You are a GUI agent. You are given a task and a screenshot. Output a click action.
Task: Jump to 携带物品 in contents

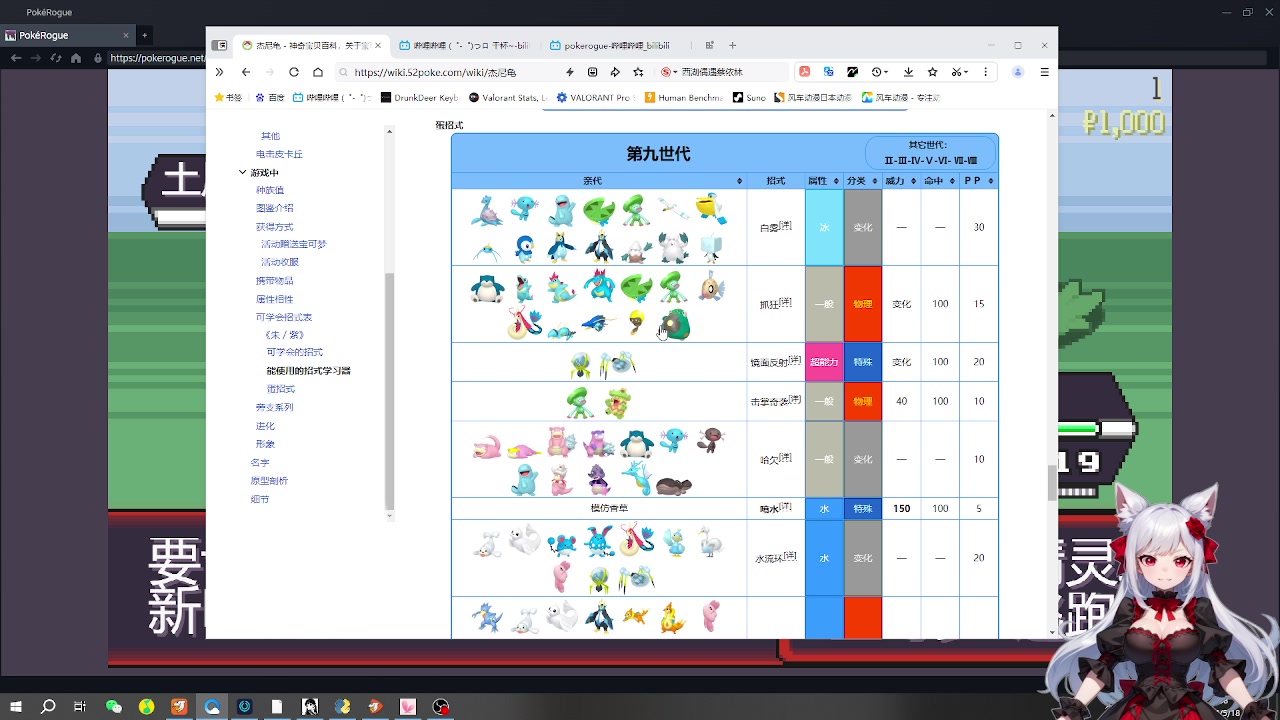click(x=275, y=281)
